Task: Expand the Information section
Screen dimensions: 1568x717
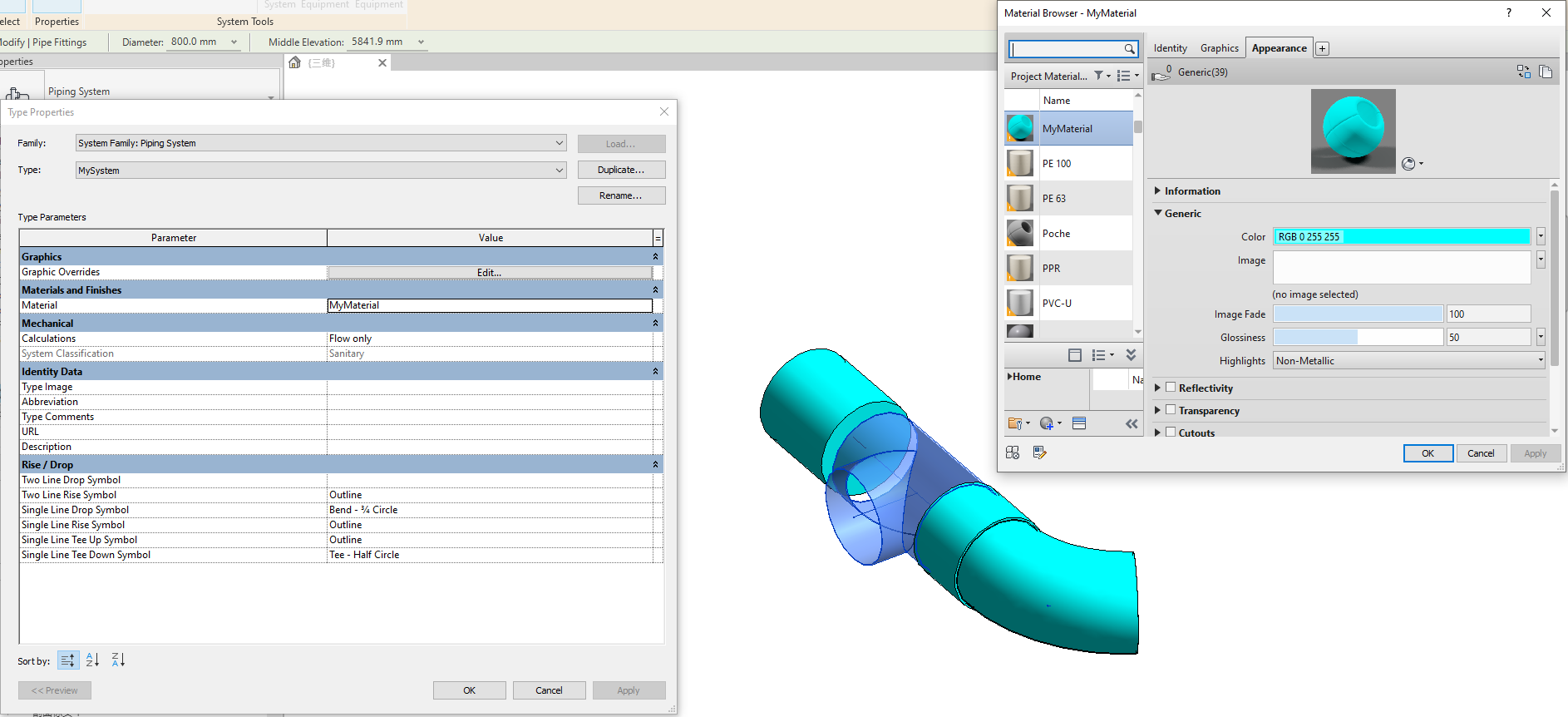Action: [x=1157, y=191]
